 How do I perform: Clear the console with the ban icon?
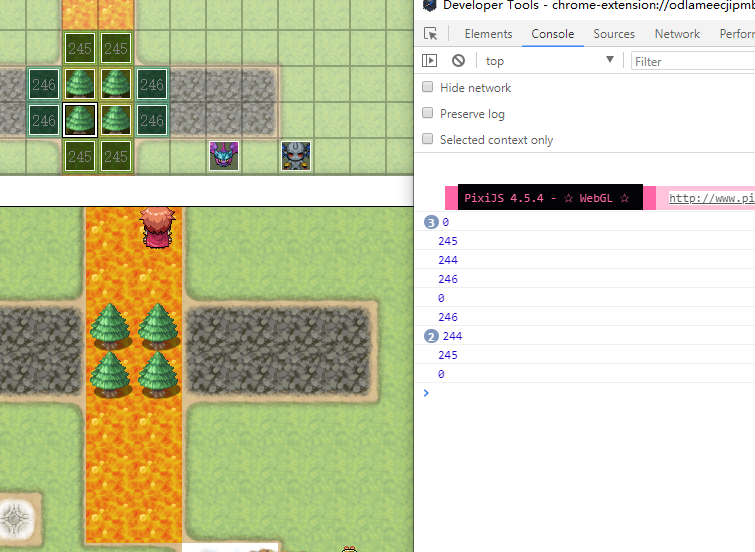click(x=458, y=61)
